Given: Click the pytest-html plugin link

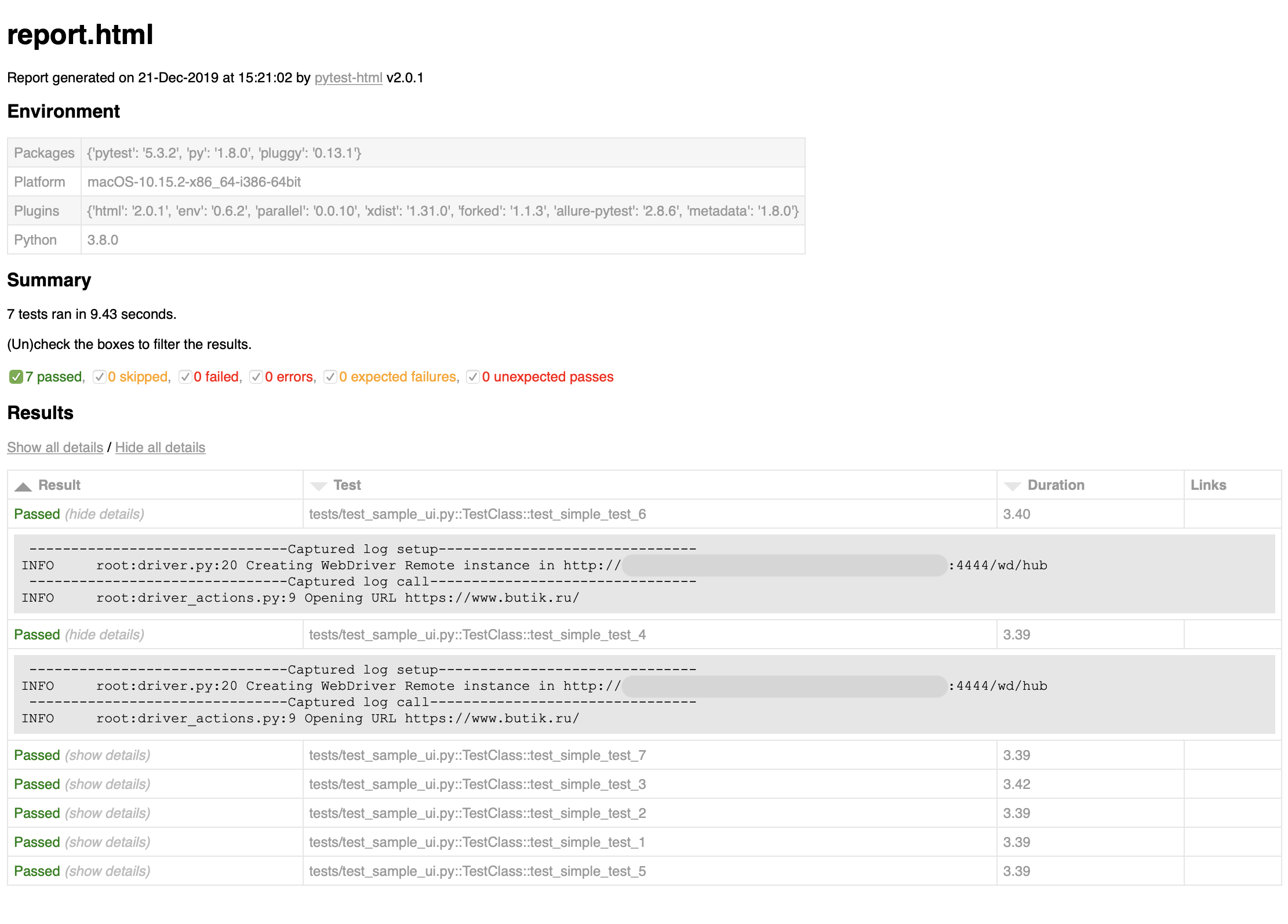Looking at the screenshot, I should 348,78.
